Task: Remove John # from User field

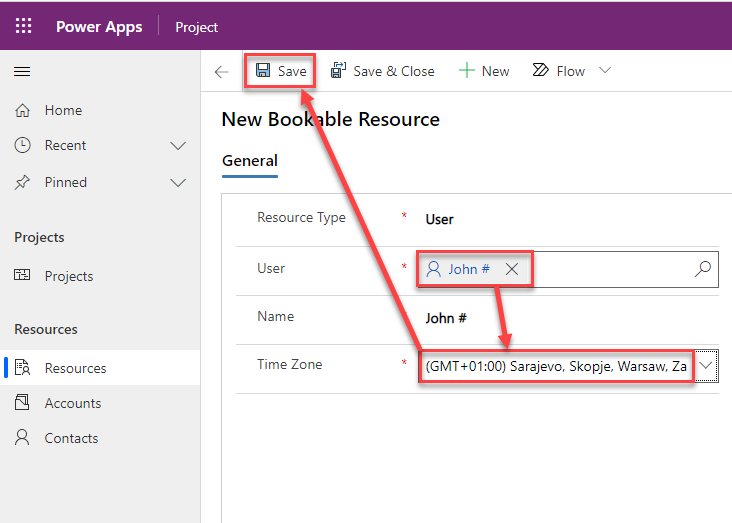Action: (x=511, y=269)
